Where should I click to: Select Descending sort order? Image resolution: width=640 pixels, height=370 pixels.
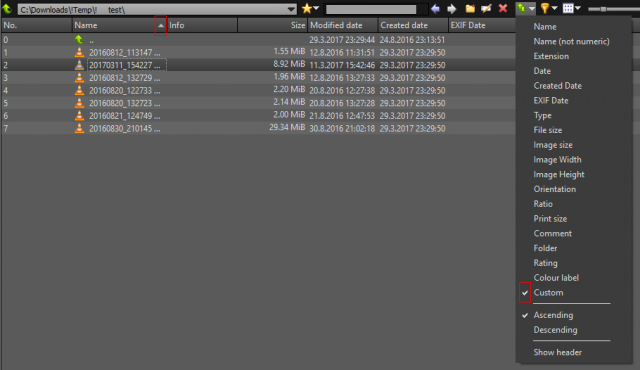click(x=555, y=330)
